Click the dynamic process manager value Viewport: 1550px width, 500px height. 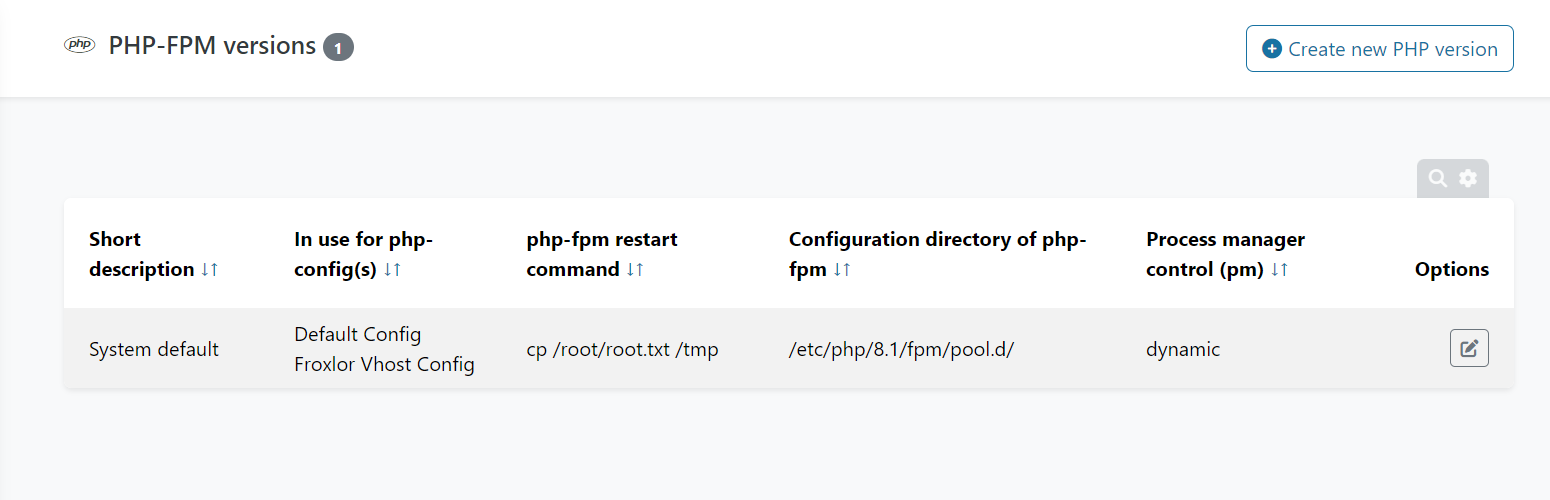click(x=1183, y=349)
